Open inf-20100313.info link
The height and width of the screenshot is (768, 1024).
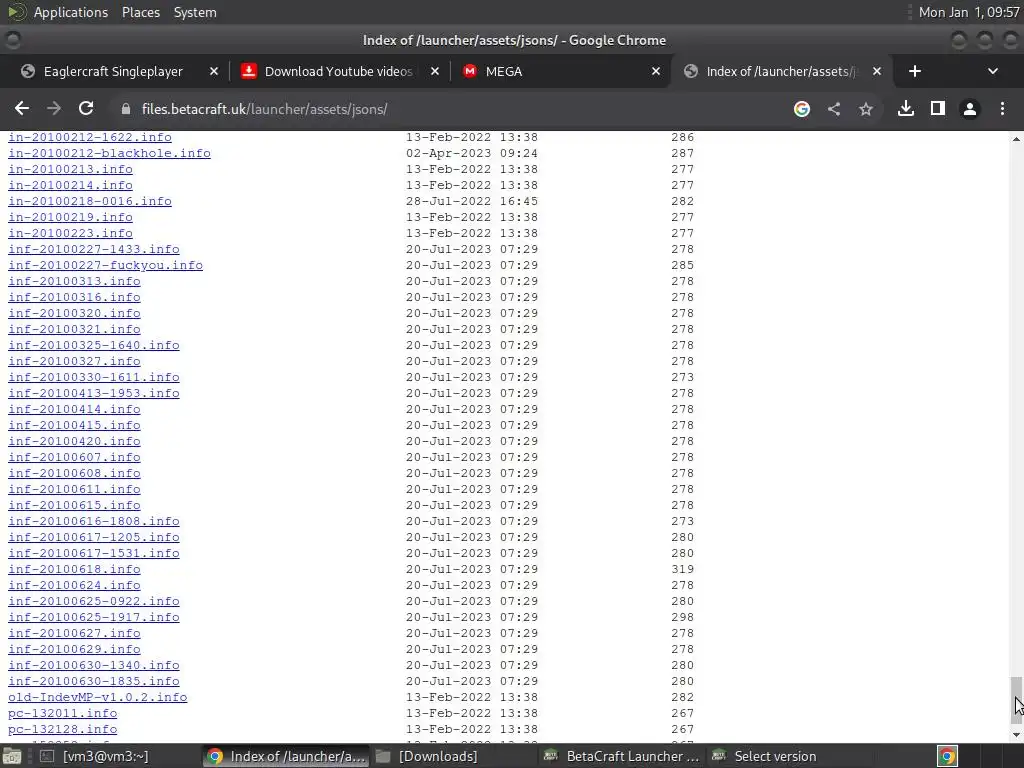pos(74,281)
